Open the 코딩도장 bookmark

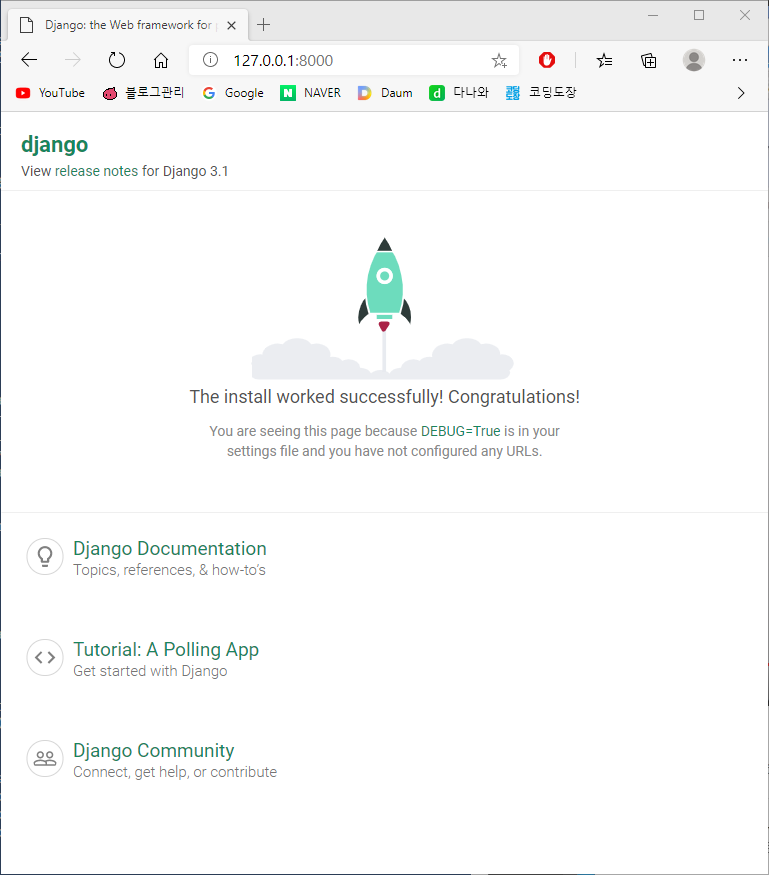540,93
